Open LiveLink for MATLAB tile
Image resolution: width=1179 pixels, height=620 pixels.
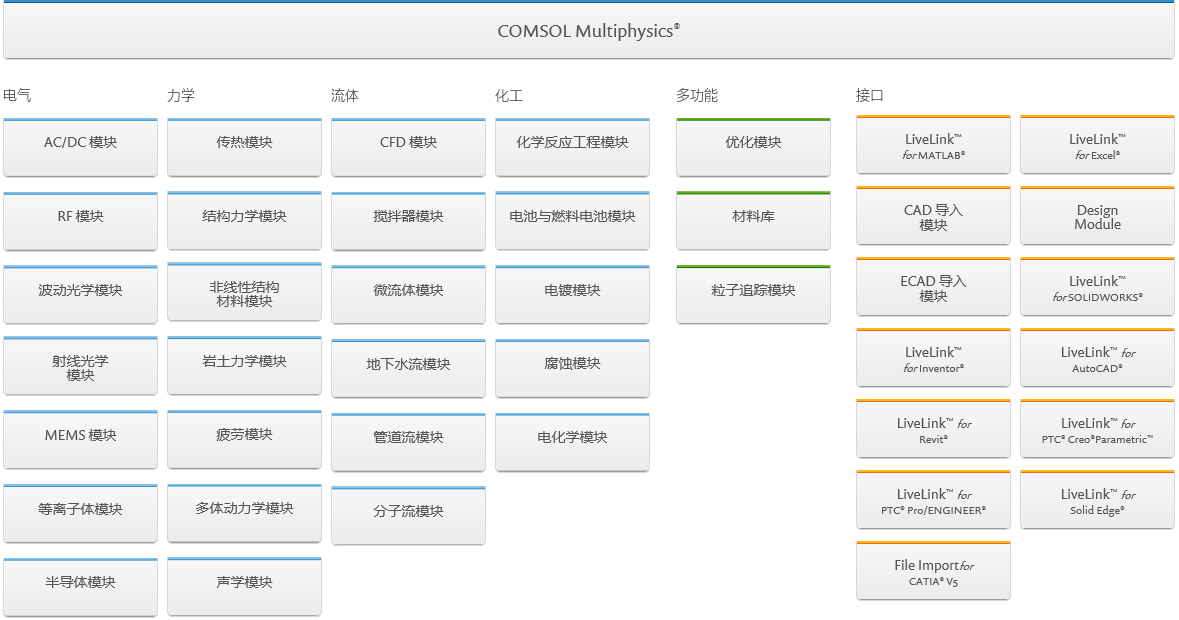coord(933,146)
